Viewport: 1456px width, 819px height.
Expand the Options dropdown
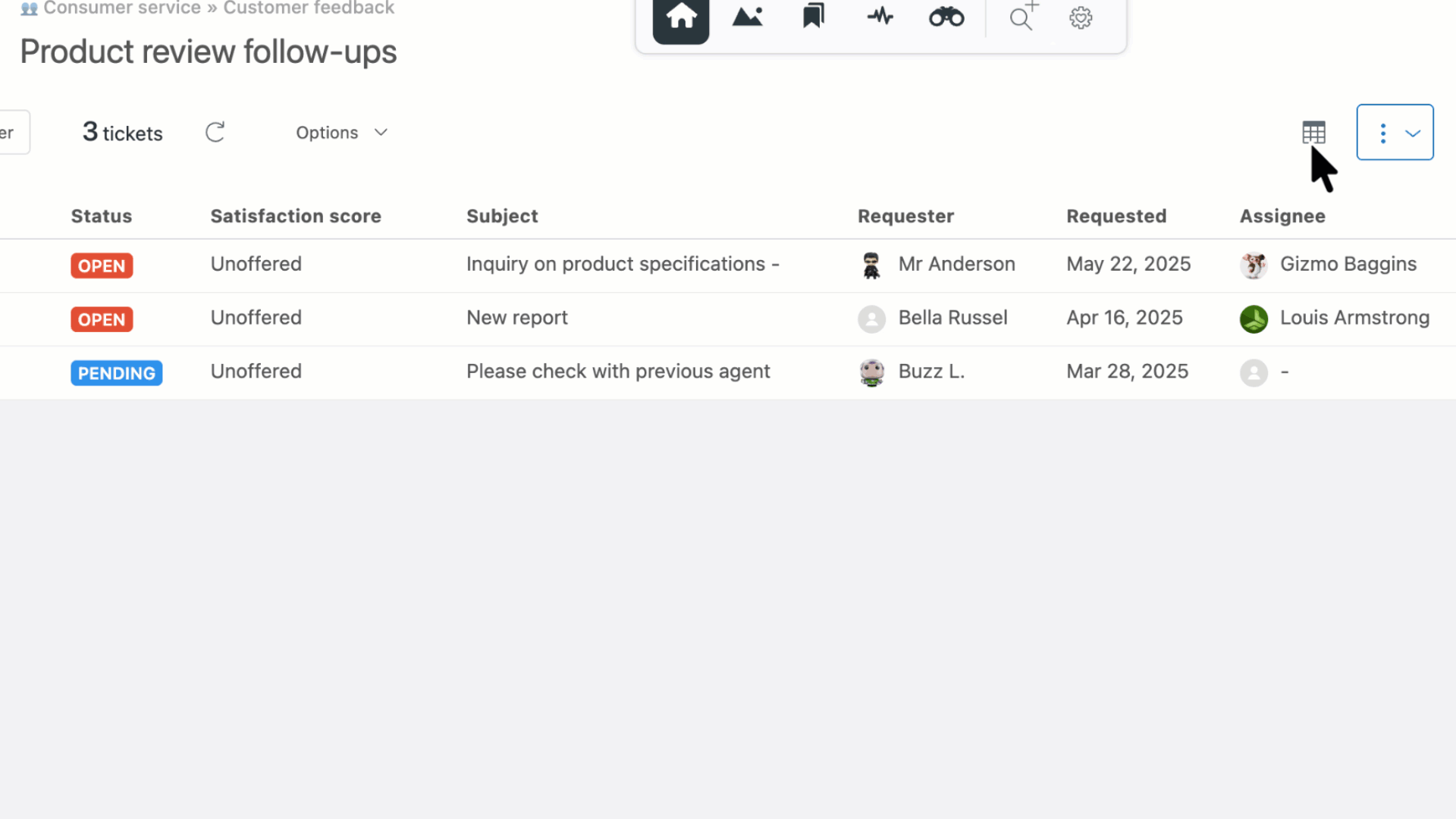click(x=342, y=133)
